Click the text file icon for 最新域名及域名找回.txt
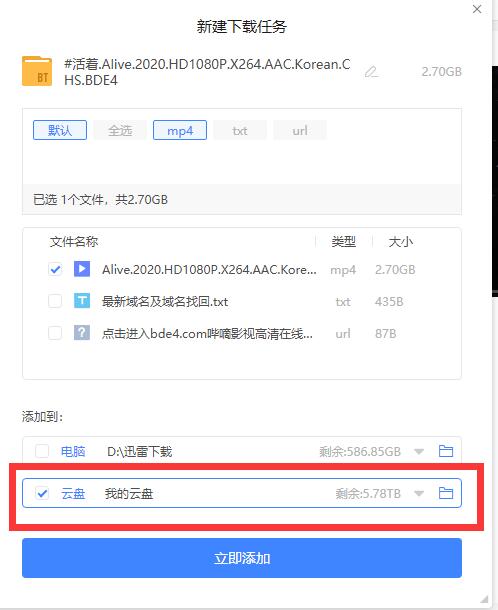 point(82,301)
